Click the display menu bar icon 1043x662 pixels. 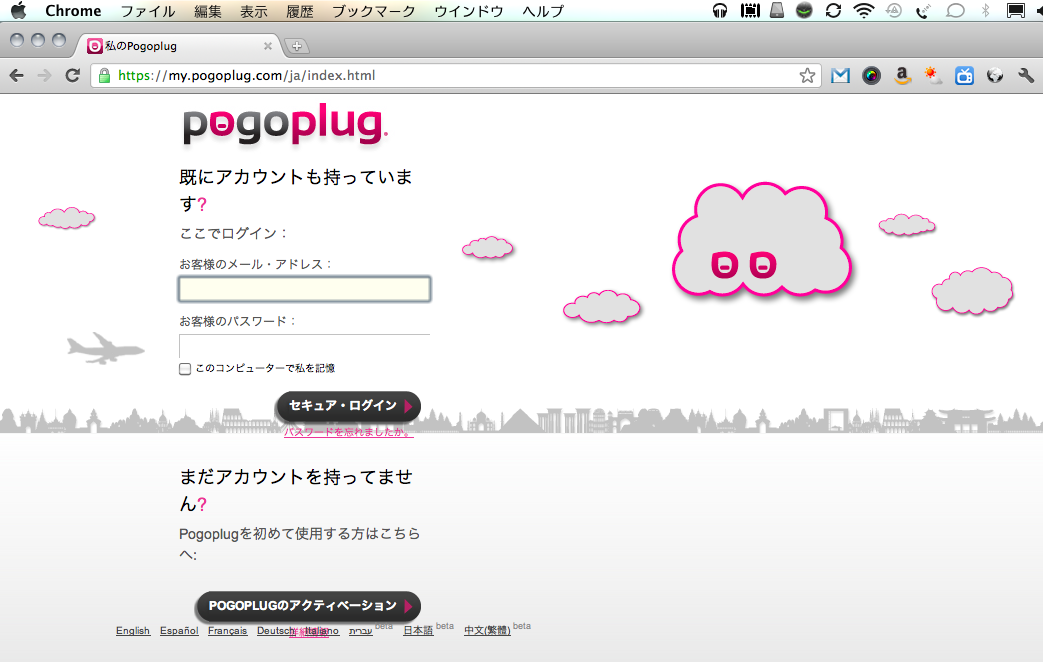pyautogui.click(x=1016, y=11)
